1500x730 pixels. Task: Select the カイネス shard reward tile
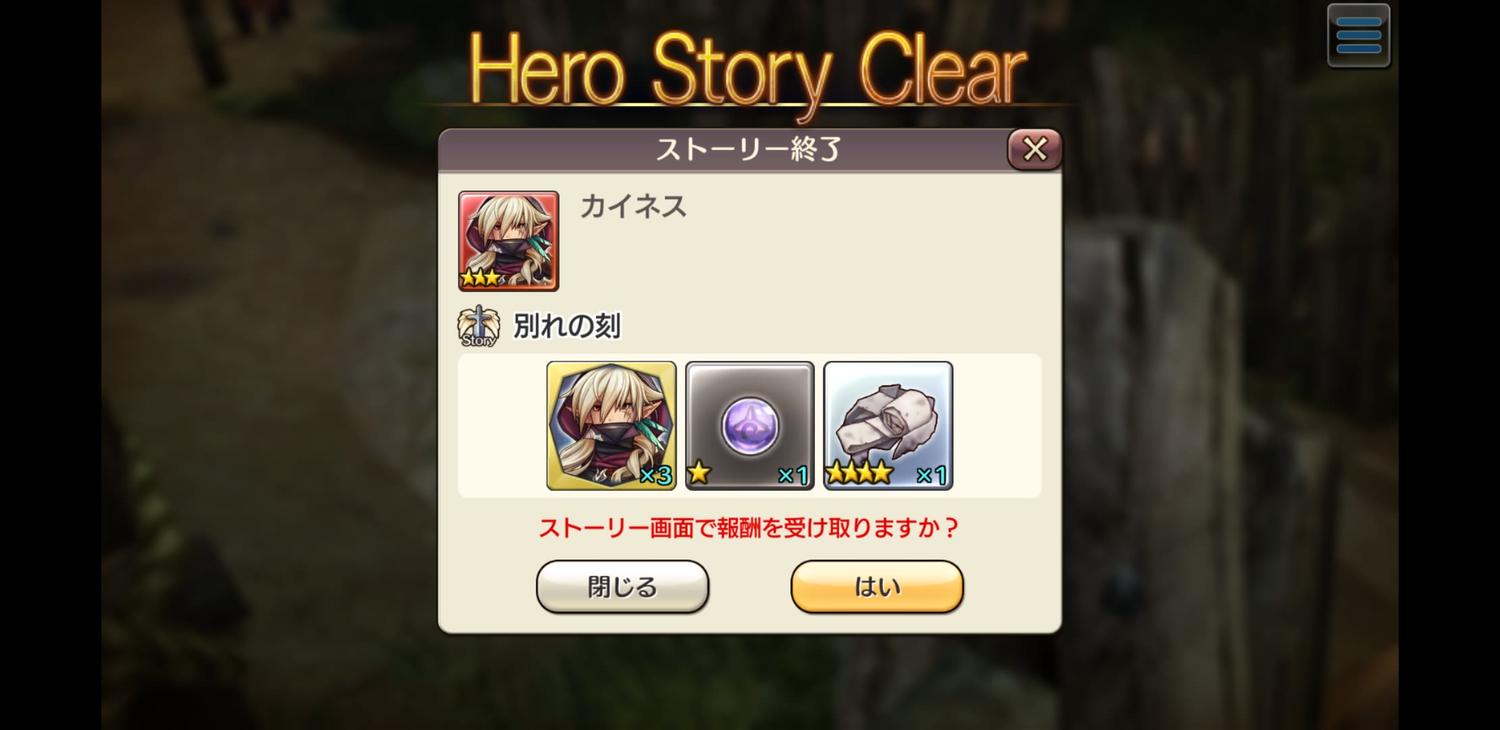pos(611,426)
